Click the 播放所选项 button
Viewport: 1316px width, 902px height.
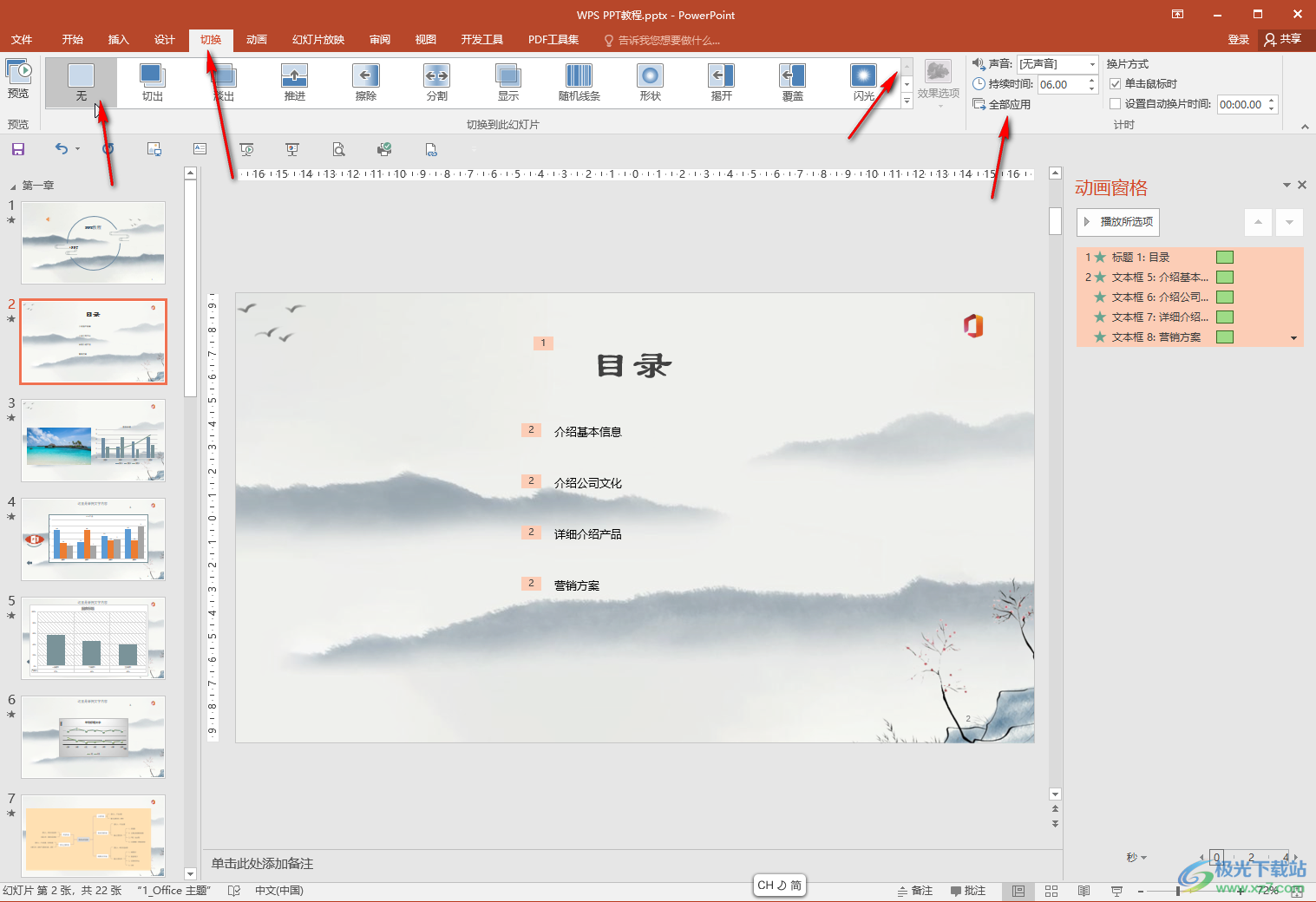point(1118,222)
